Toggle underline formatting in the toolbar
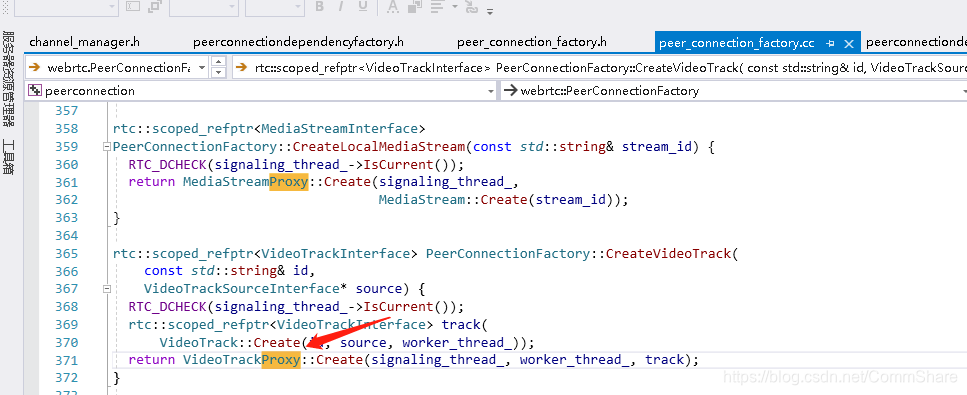 [x=363, y=7]
